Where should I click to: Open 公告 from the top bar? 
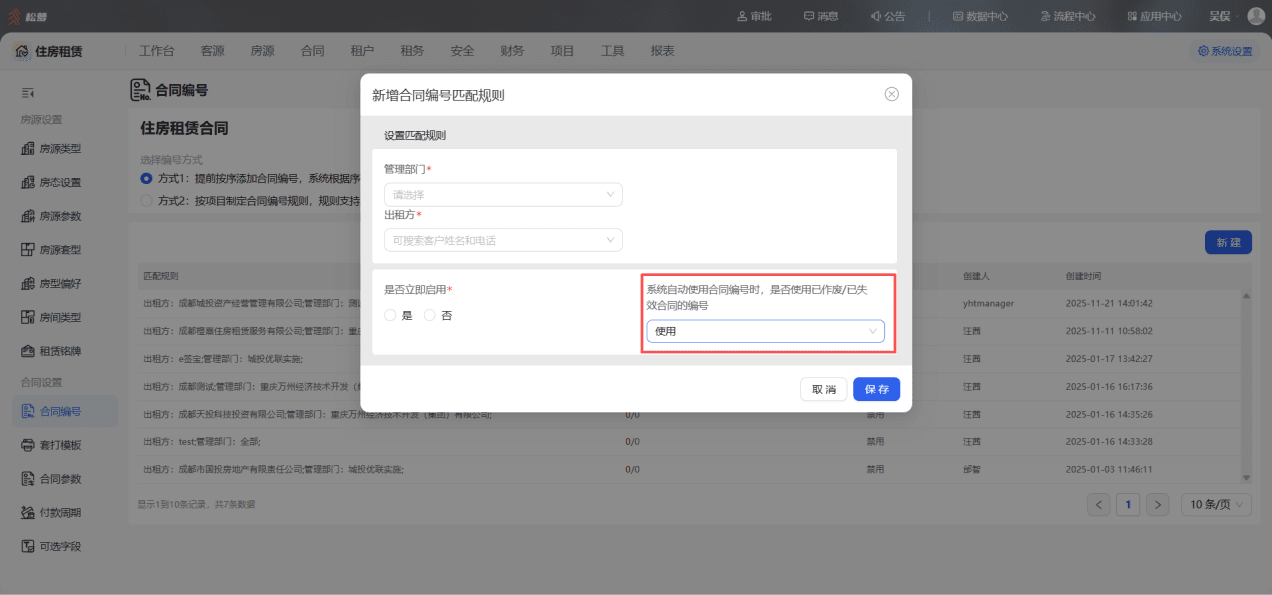[888, 16]
